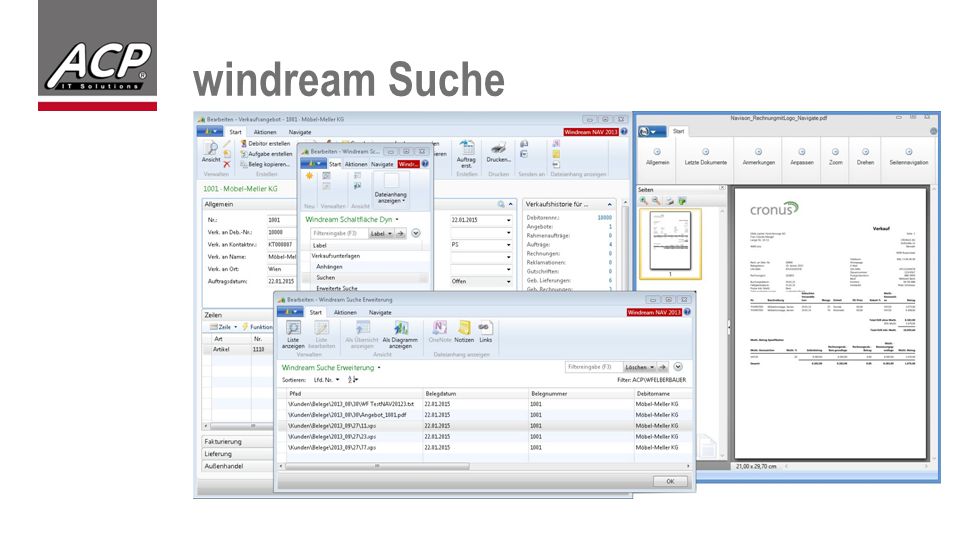This screenshot has width=960, height=540.
Task: Collapse Verkaufshistorie für factbox
Action: click(609, 204)
